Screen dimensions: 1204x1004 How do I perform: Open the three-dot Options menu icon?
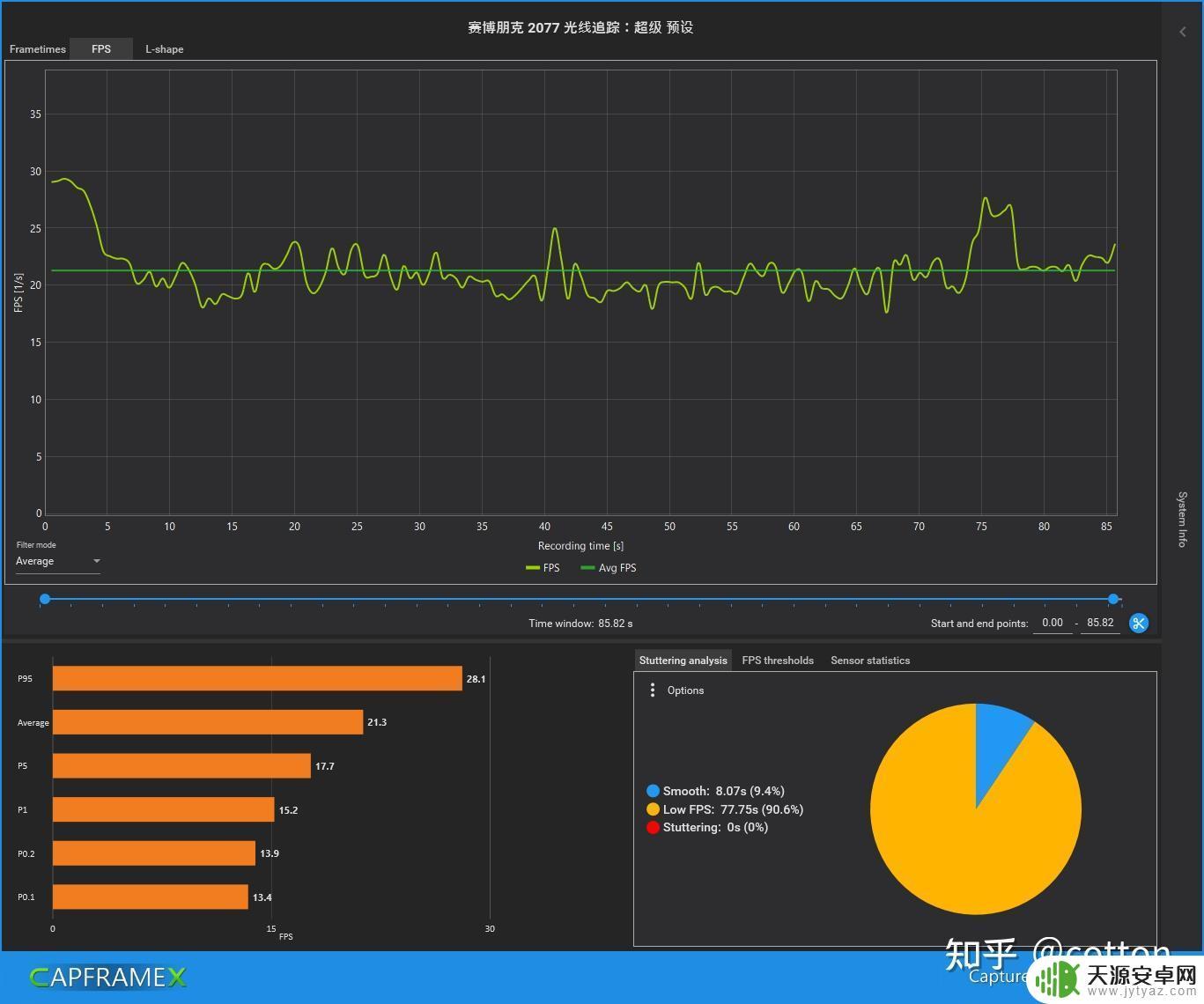[652, 690]
